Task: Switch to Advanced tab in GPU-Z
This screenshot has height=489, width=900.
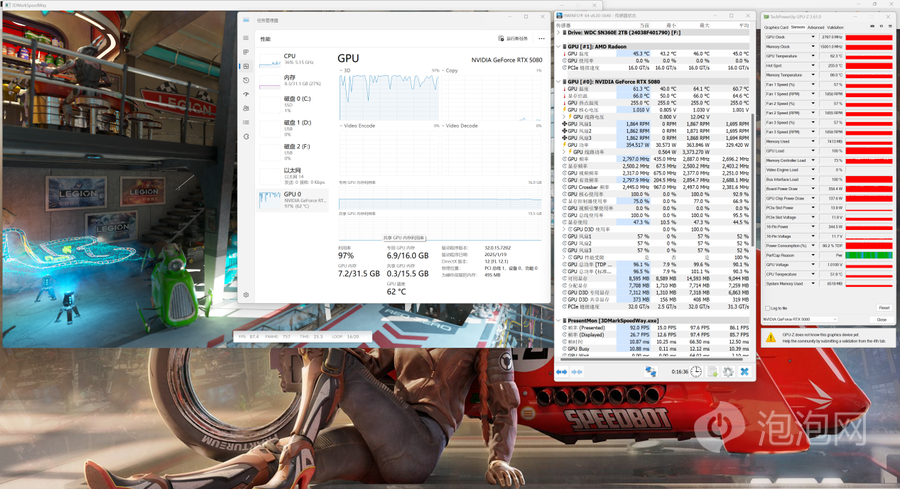Action: (816, 28)
